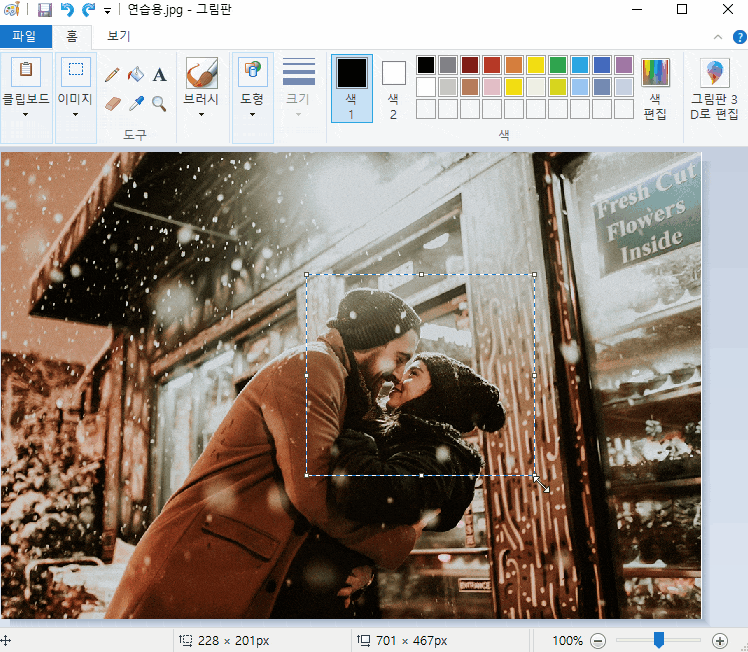748x652 pixels.
Task: Switch to the Home (홈) tab
Action: (x=72, y=36)
